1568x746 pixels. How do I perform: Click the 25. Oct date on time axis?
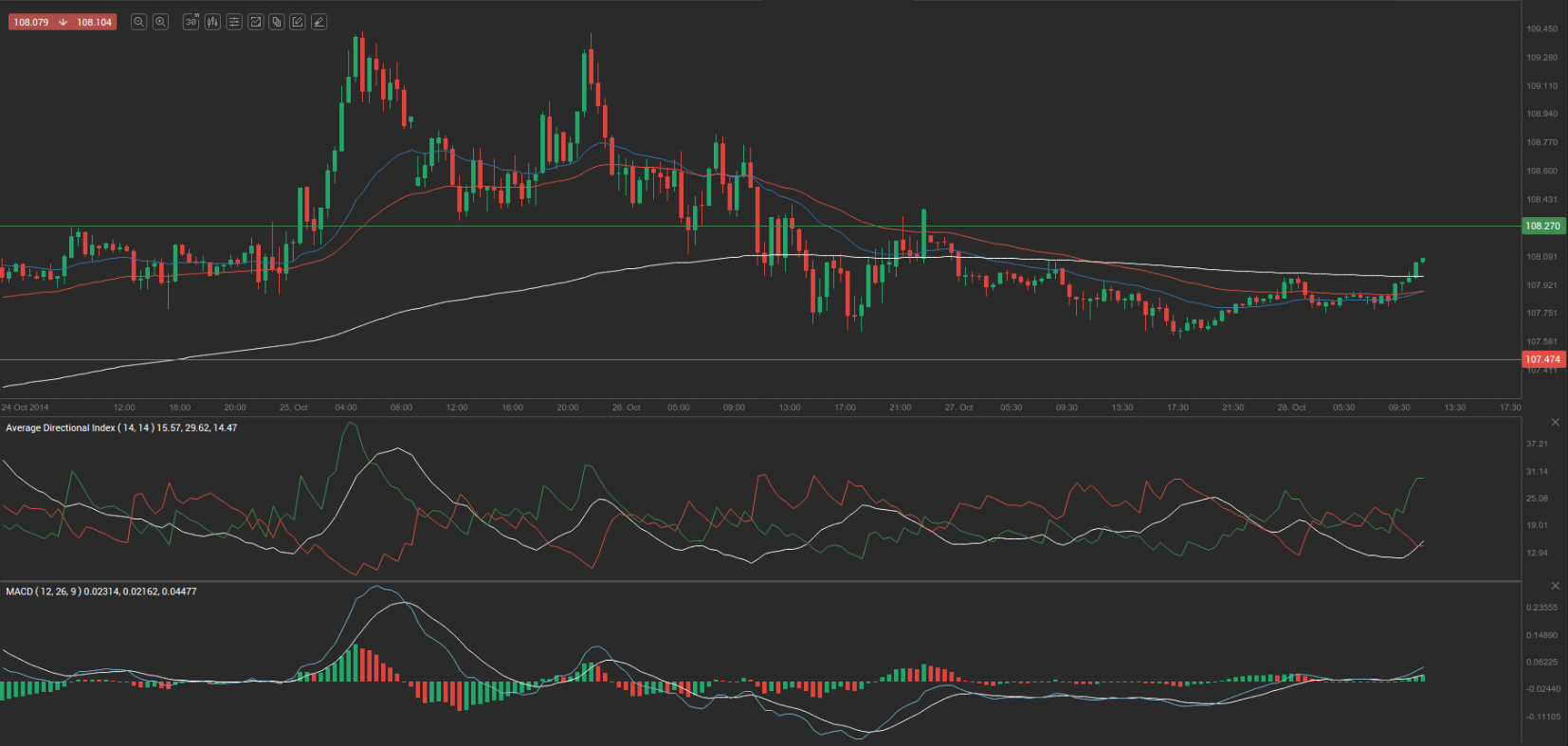(294, 408)
